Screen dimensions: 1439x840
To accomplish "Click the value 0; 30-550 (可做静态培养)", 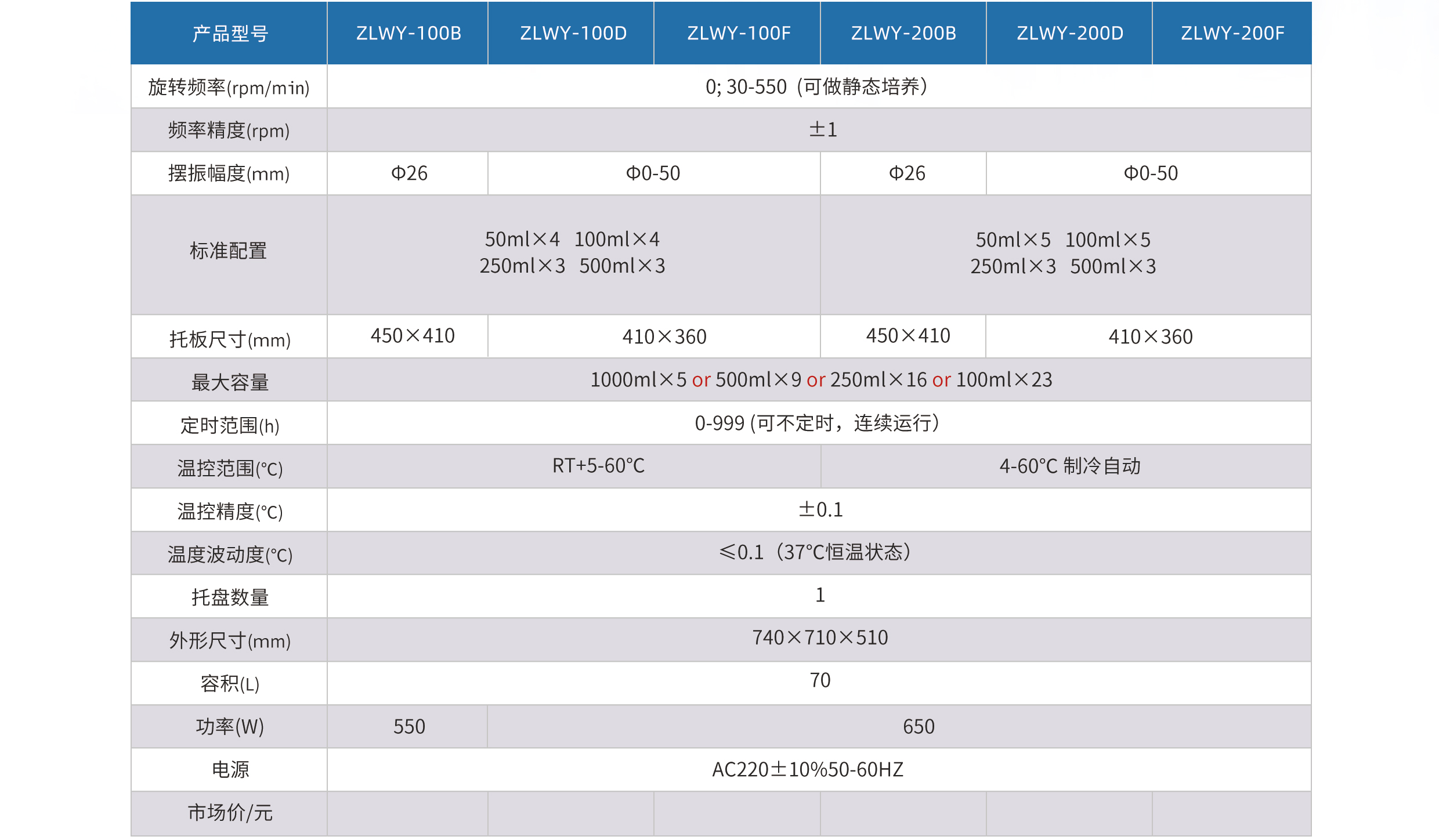I will [818, 87].
